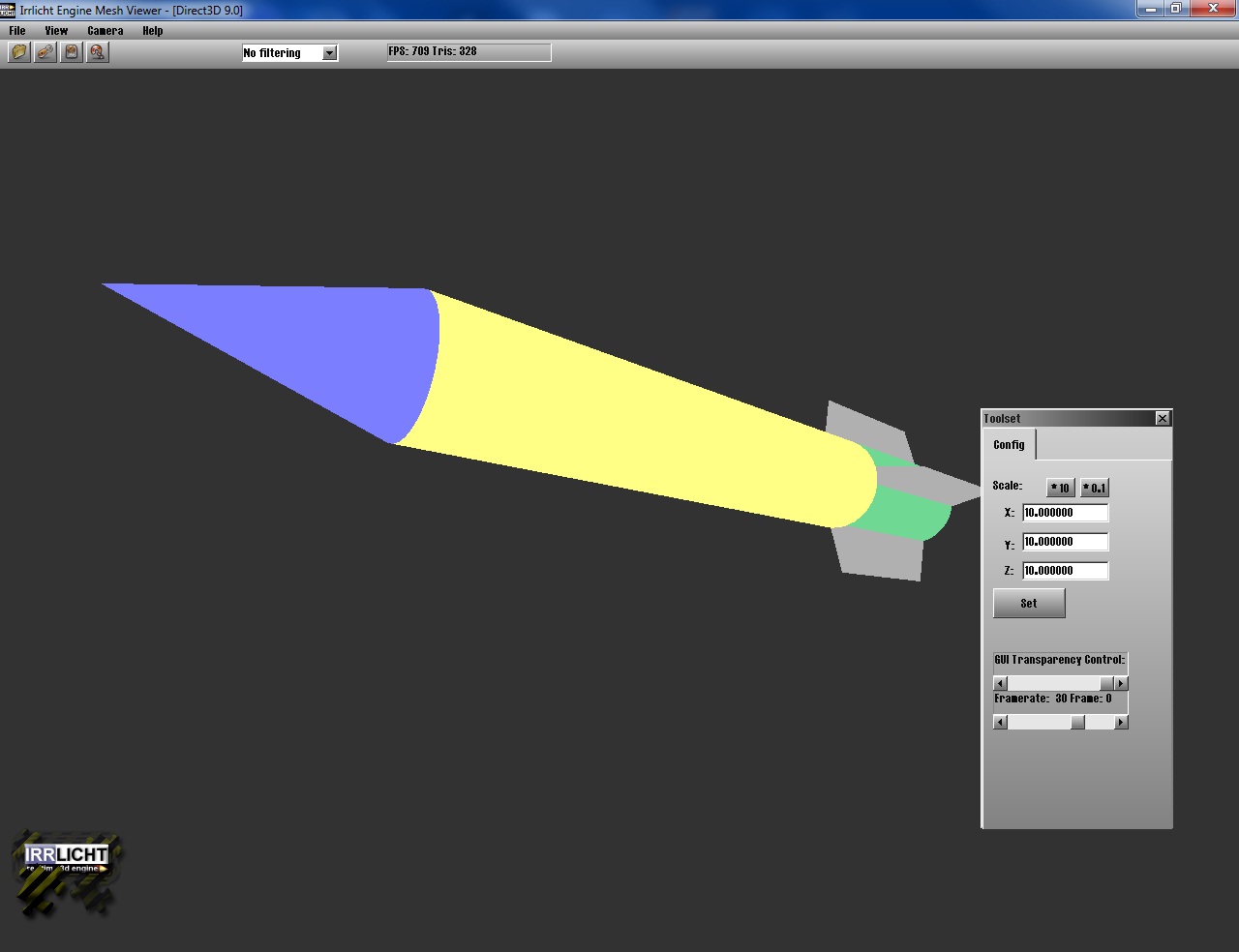The image size is (1239, 952).
Task: Open the File menu
Action: tap(17, 31)
